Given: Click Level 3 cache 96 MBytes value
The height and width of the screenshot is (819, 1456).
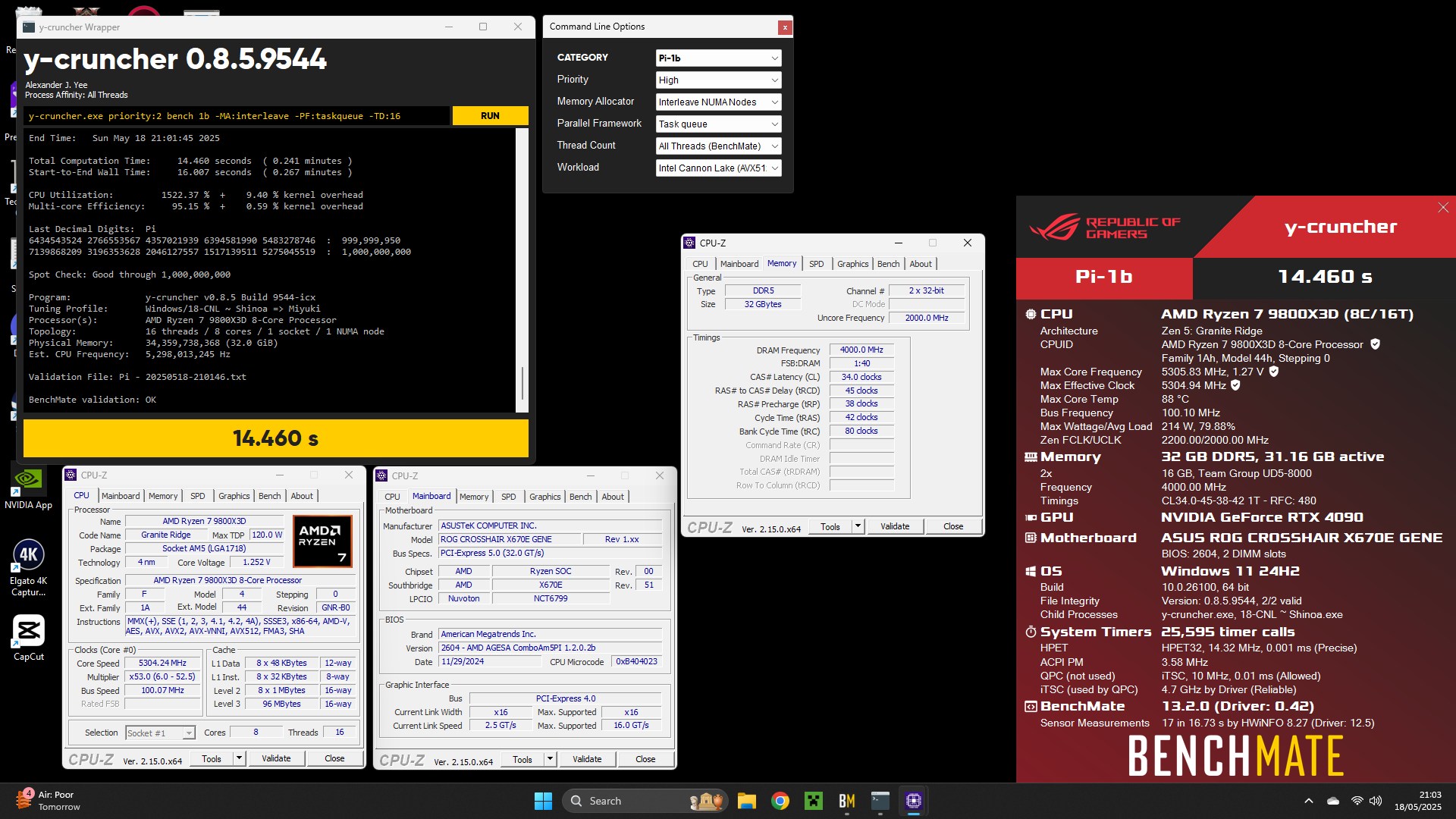Looking at the screenshot, I should [281, 704].
